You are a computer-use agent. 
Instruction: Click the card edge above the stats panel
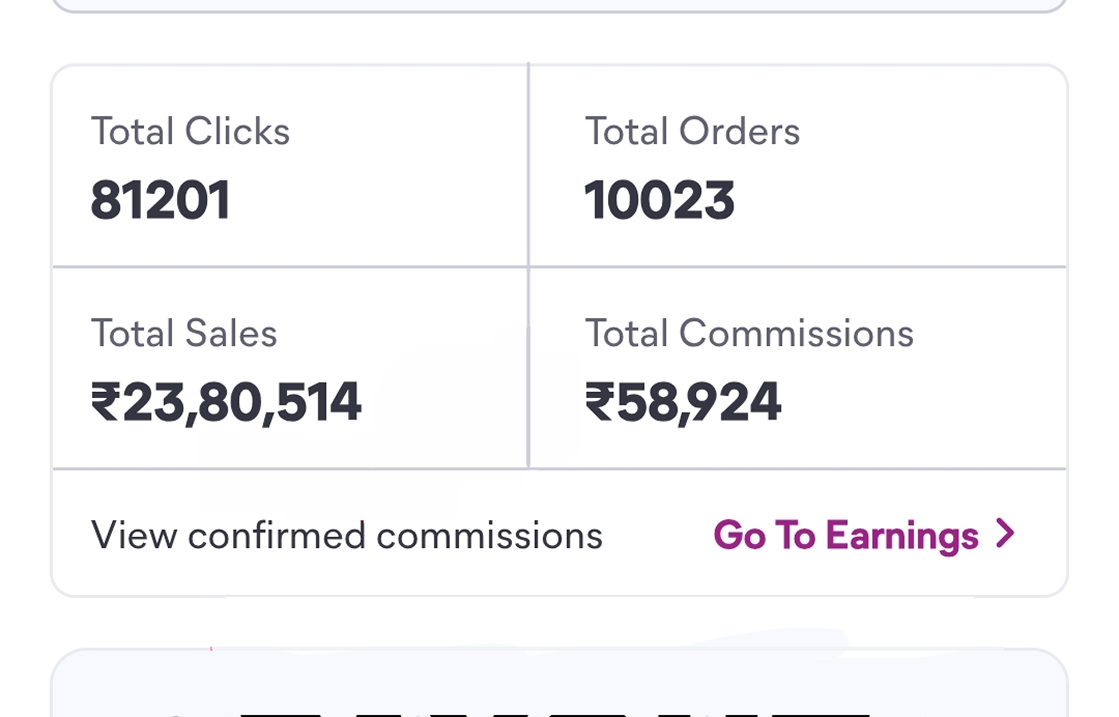[559, 6]
